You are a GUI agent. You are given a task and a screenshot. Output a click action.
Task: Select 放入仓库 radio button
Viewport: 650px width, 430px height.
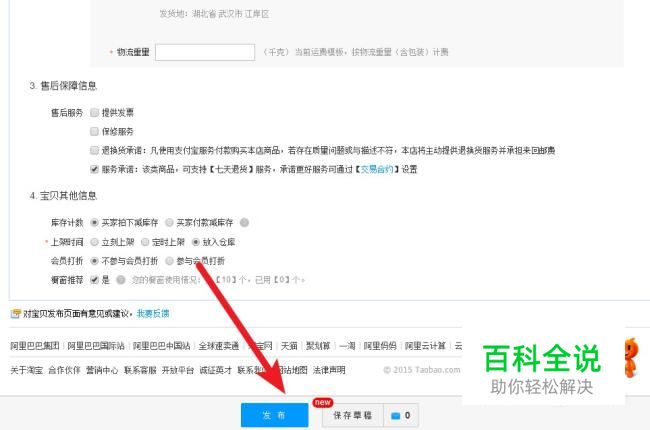pyautogui.click(x=196, y=242)
